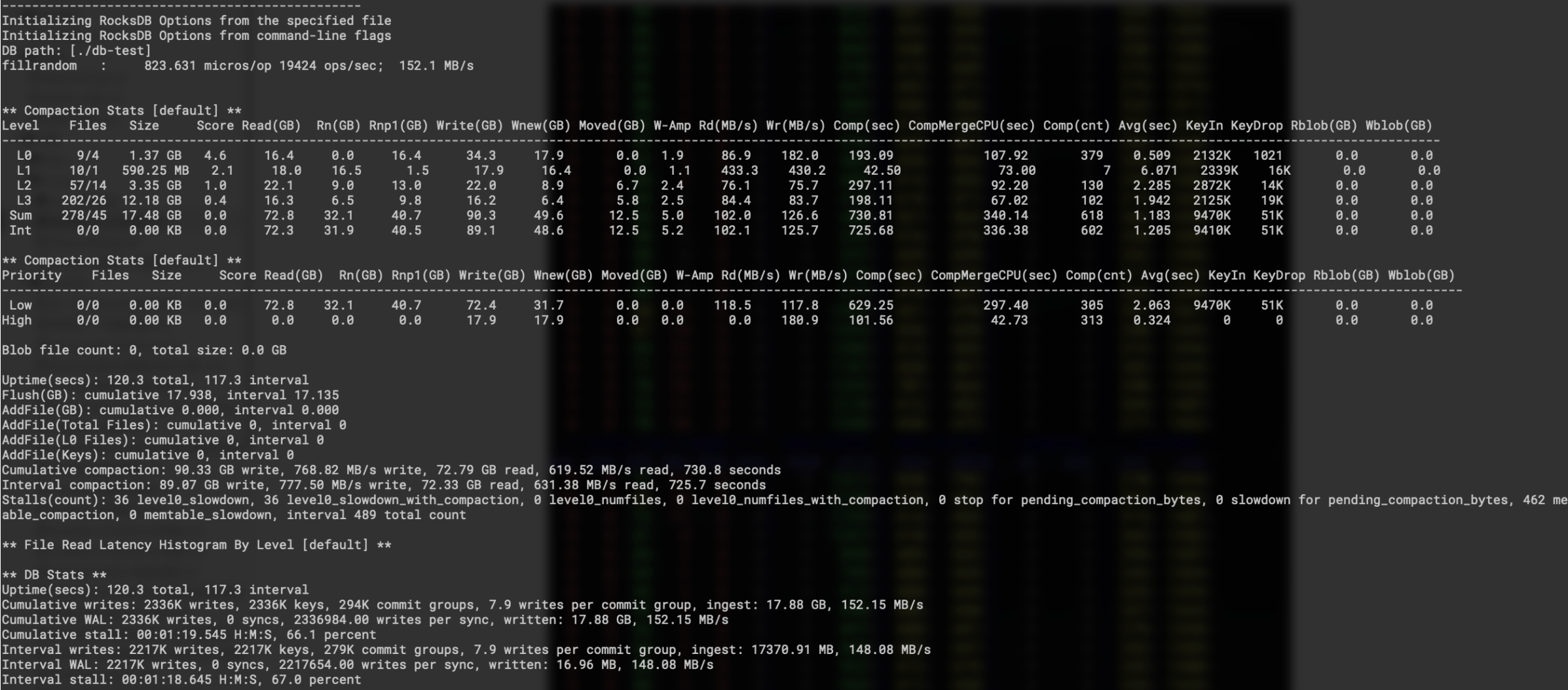1568x690 pixels.
Task: Select the Sum row in compaction stats
Action: tap(196, 215)
